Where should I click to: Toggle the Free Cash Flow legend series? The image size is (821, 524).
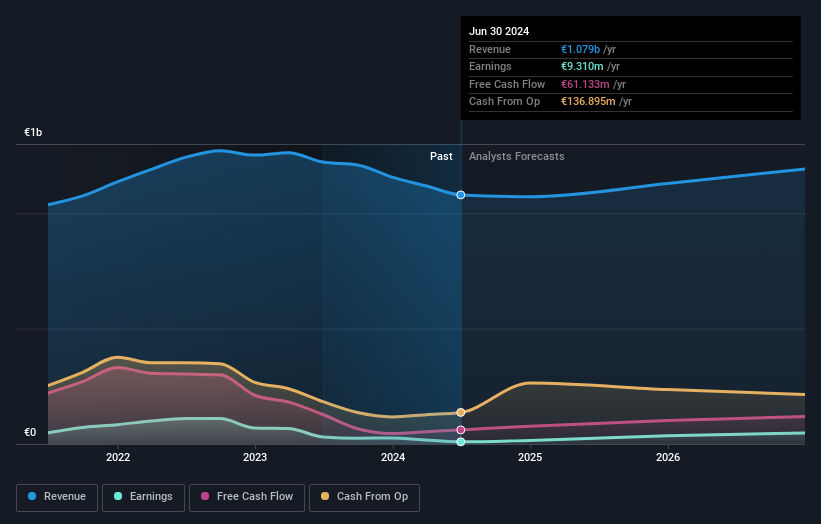247,497
